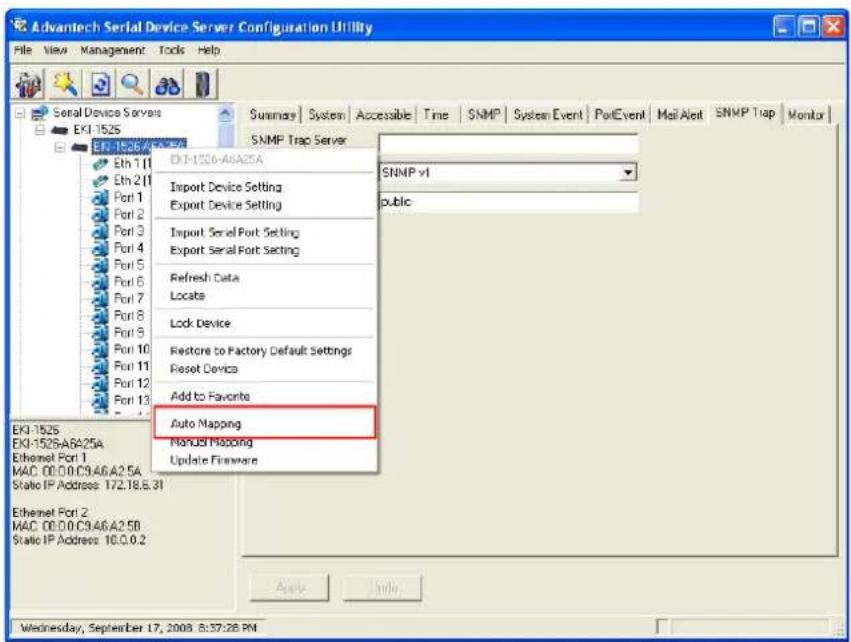The height and width of the screenshot is (642, 851).
Task: Open the SNMP version dropdown
Action: (x=628, y=173)
